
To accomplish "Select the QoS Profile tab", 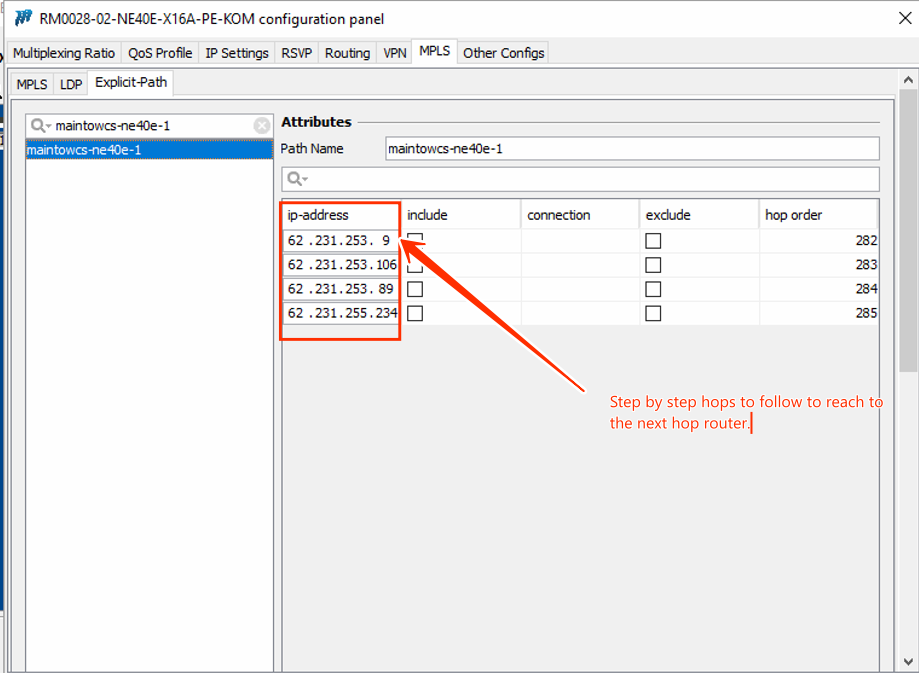I will pyautogui.click(x=160, y=53).
